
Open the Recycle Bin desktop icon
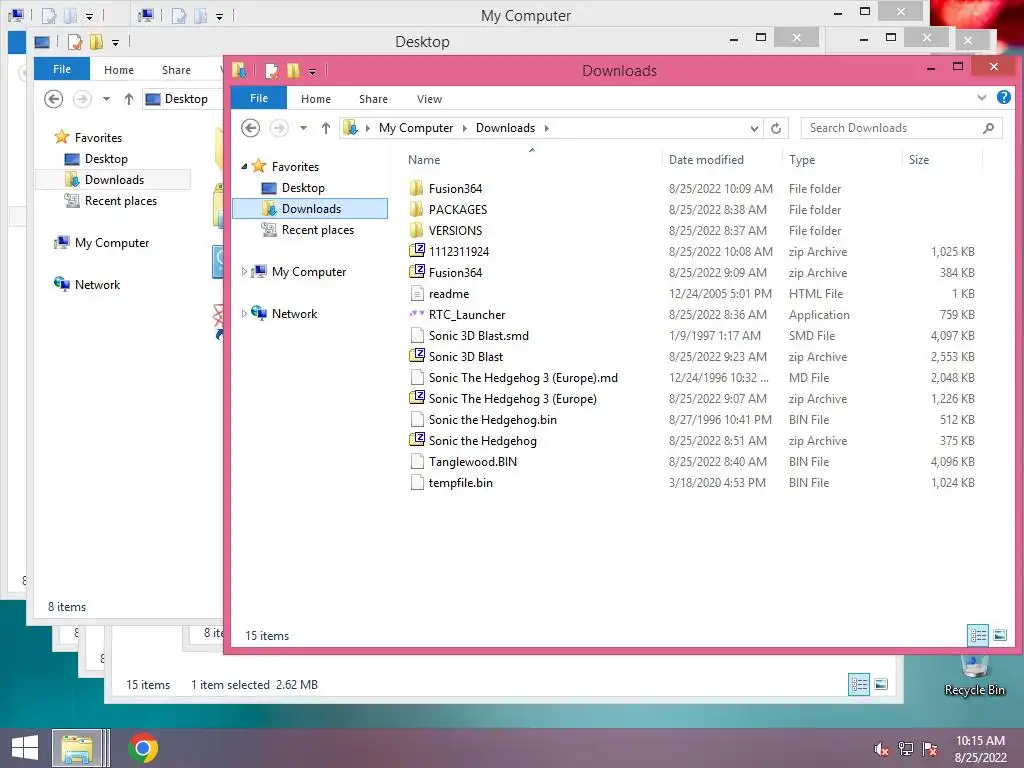pyautogui.click(x=974, y=677)
